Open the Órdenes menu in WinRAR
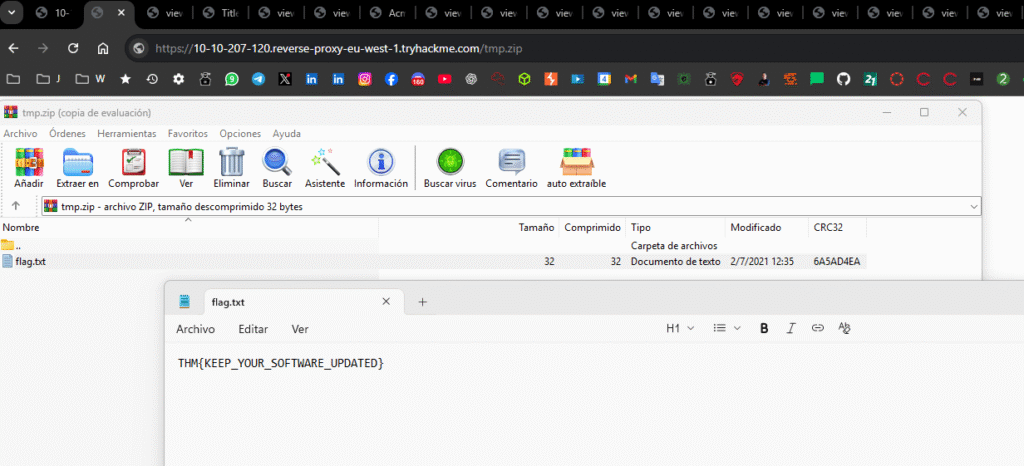 pos(67,133)
